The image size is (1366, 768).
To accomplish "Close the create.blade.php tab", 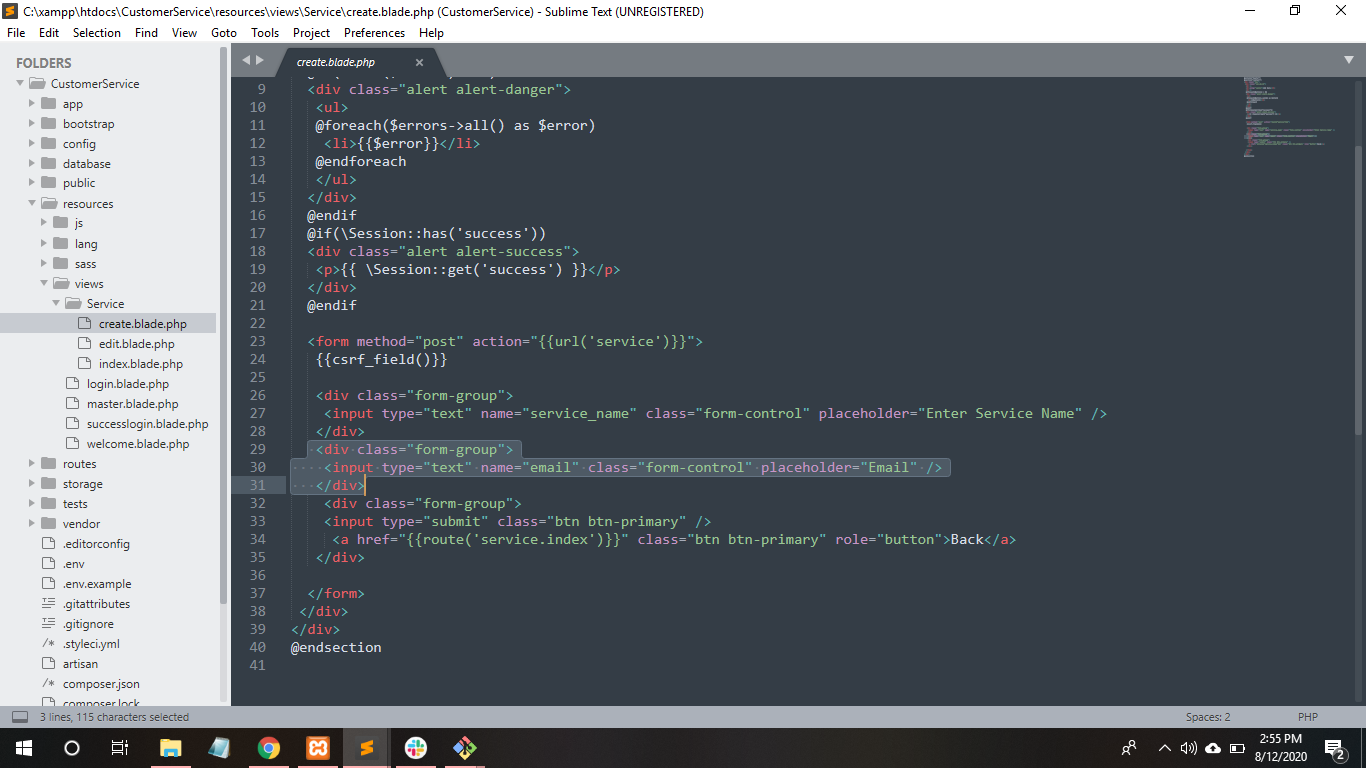I will [x=419, y=62].
